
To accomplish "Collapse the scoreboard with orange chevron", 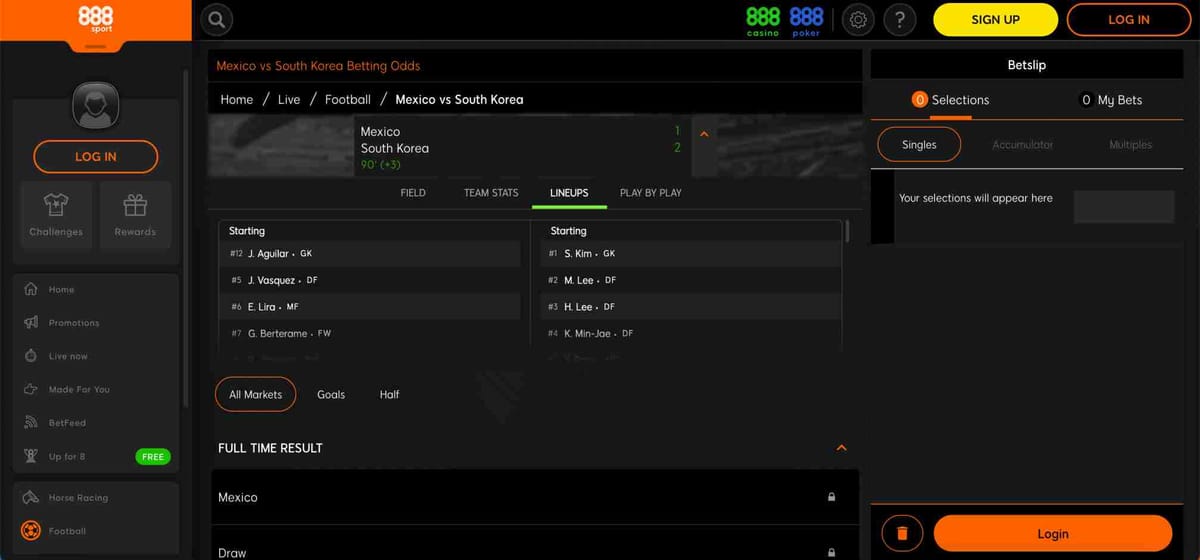I will point(703,133).
